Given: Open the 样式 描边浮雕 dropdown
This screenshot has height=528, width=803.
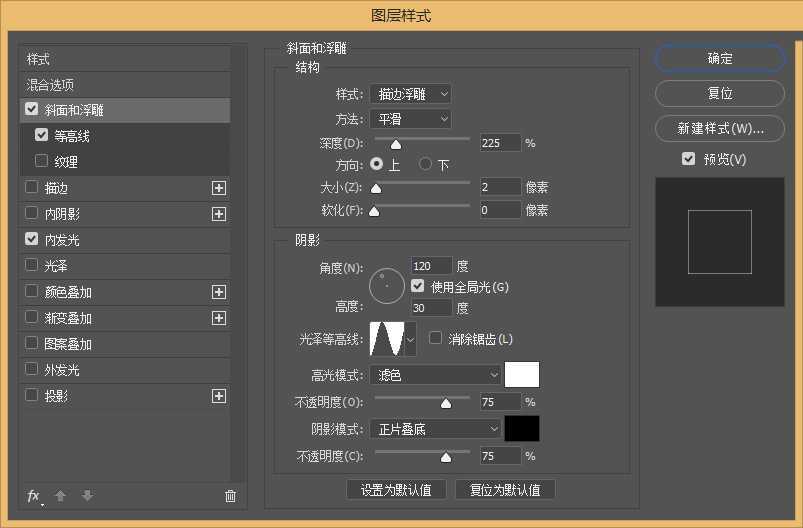Looking at the screenshot, I should click(410, 94).
